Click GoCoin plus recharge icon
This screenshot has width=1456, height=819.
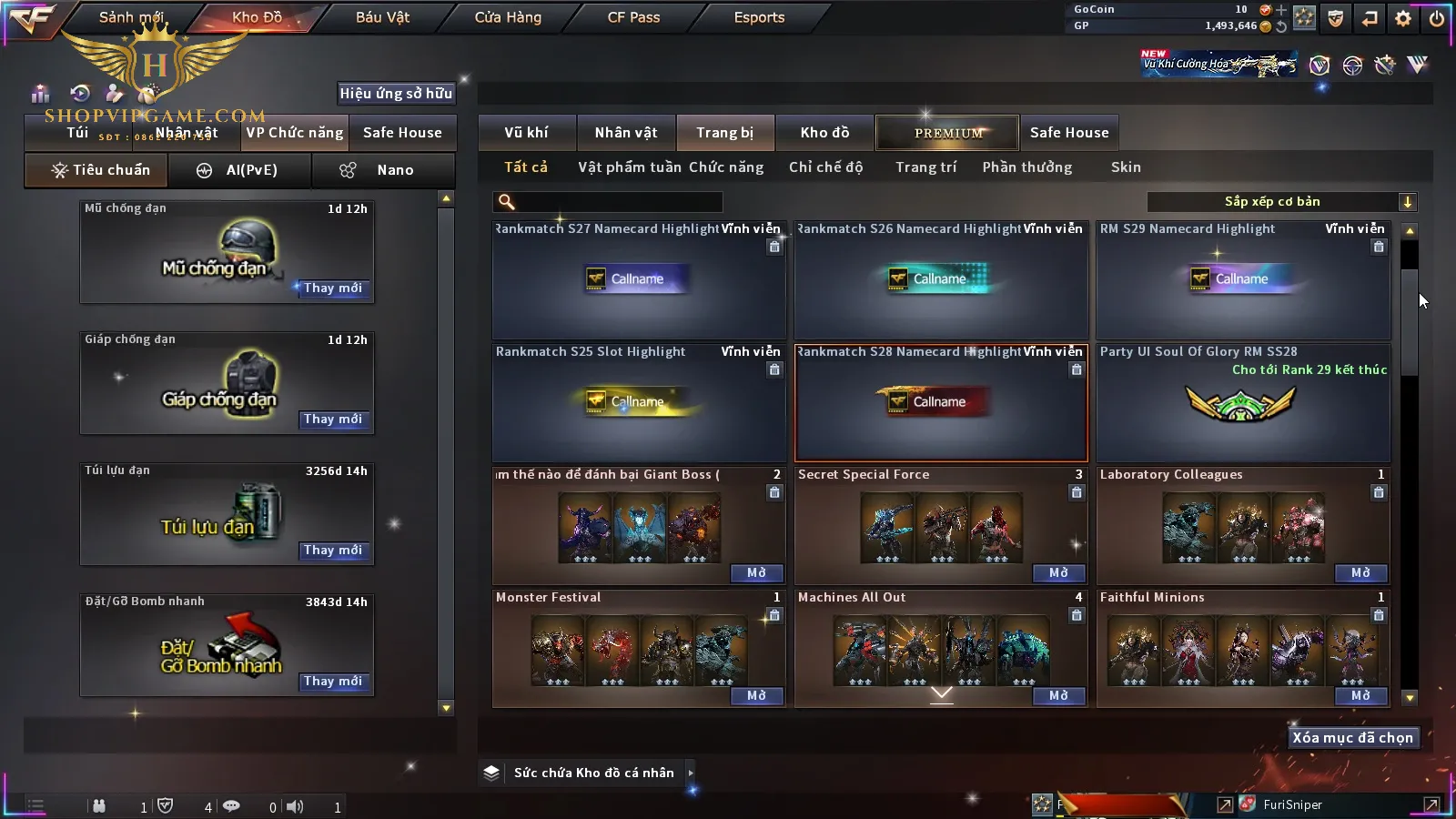(1281, 10)
